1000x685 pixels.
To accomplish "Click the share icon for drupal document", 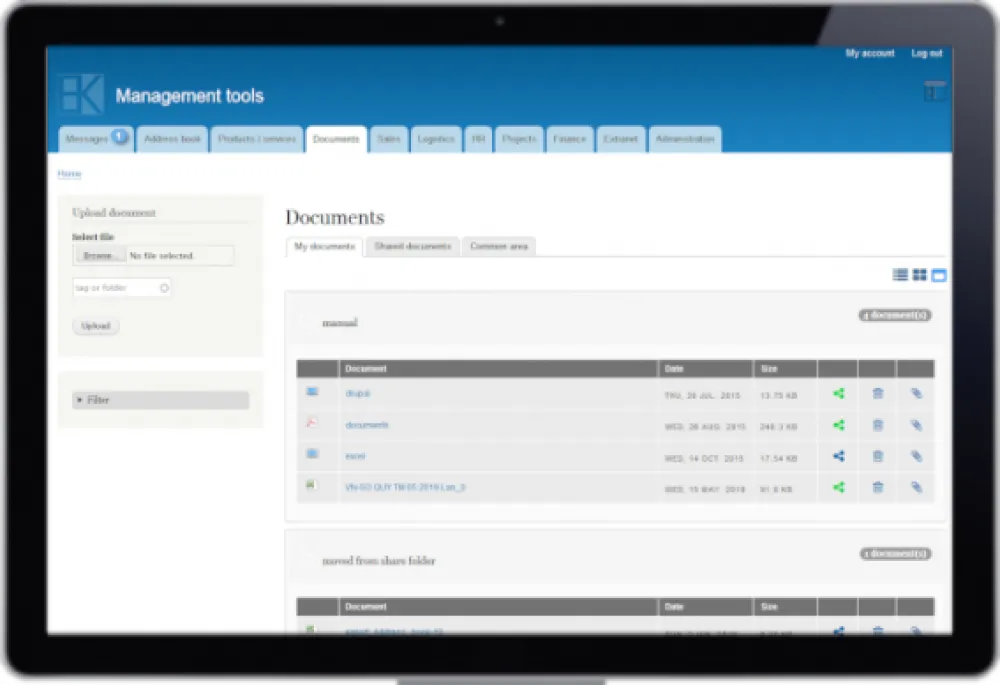I will click(839, 394).
